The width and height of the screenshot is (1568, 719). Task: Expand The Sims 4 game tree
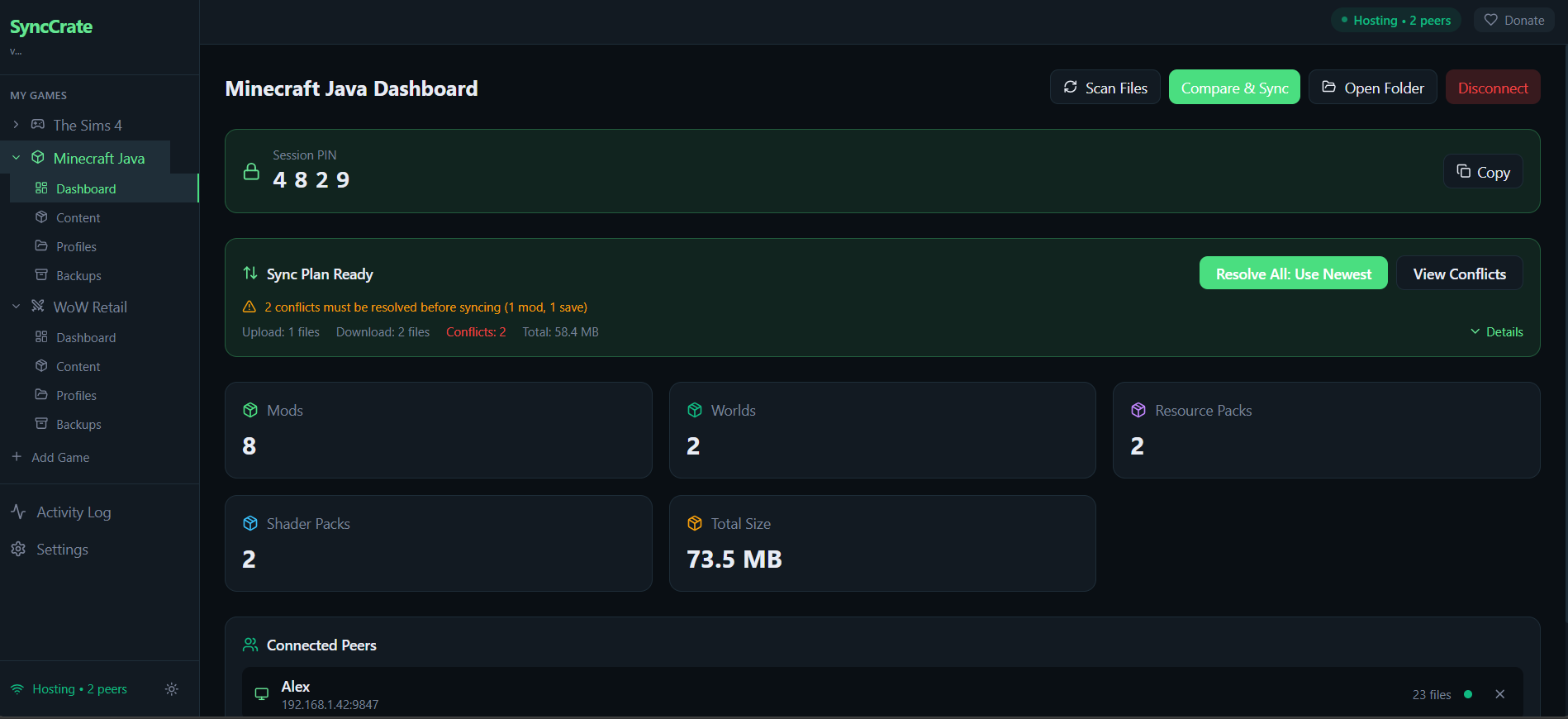(16, 125)
